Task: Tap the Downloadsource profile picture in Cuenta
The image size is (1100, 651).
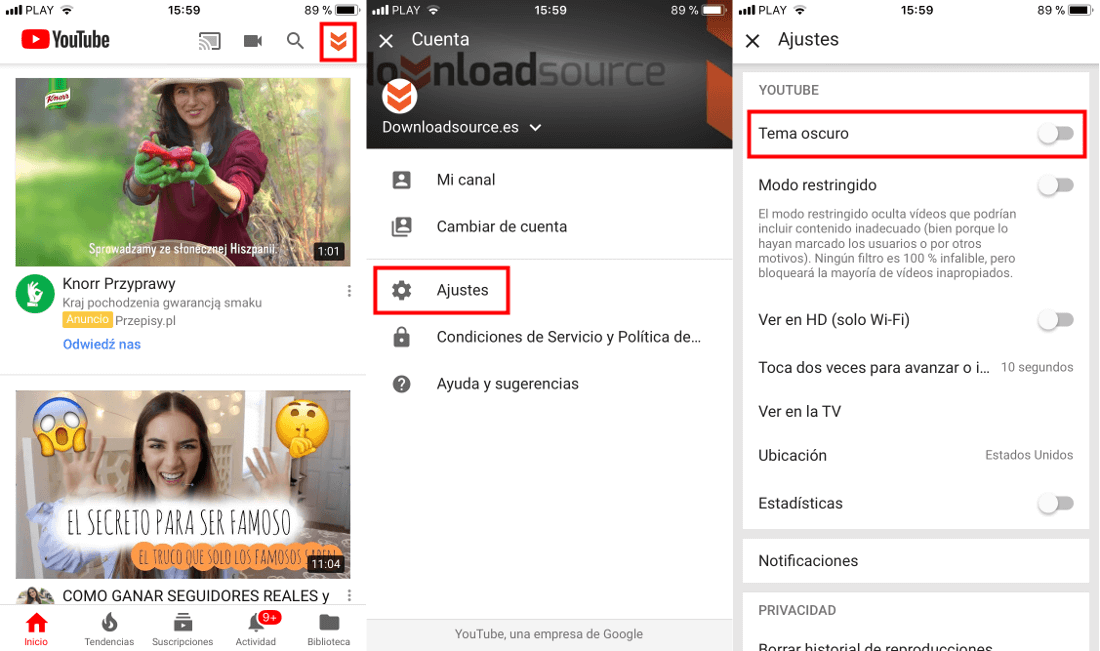Action: click(x=399, y=96)
